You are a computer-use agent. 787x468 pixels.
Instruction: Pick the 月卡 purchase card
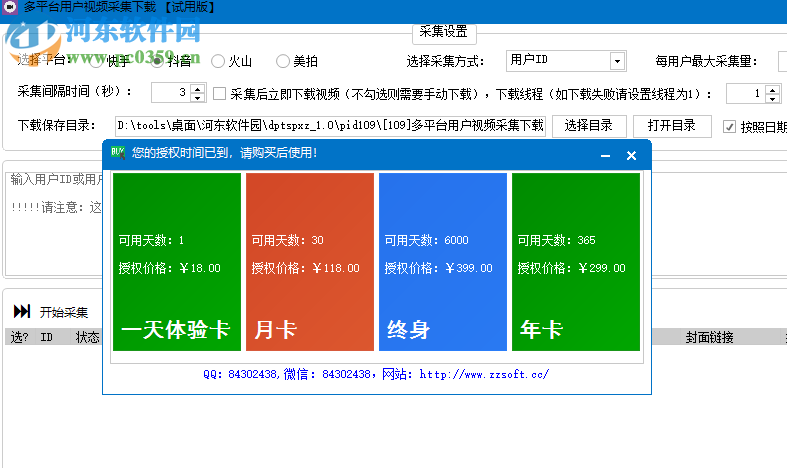coord(310,262)
